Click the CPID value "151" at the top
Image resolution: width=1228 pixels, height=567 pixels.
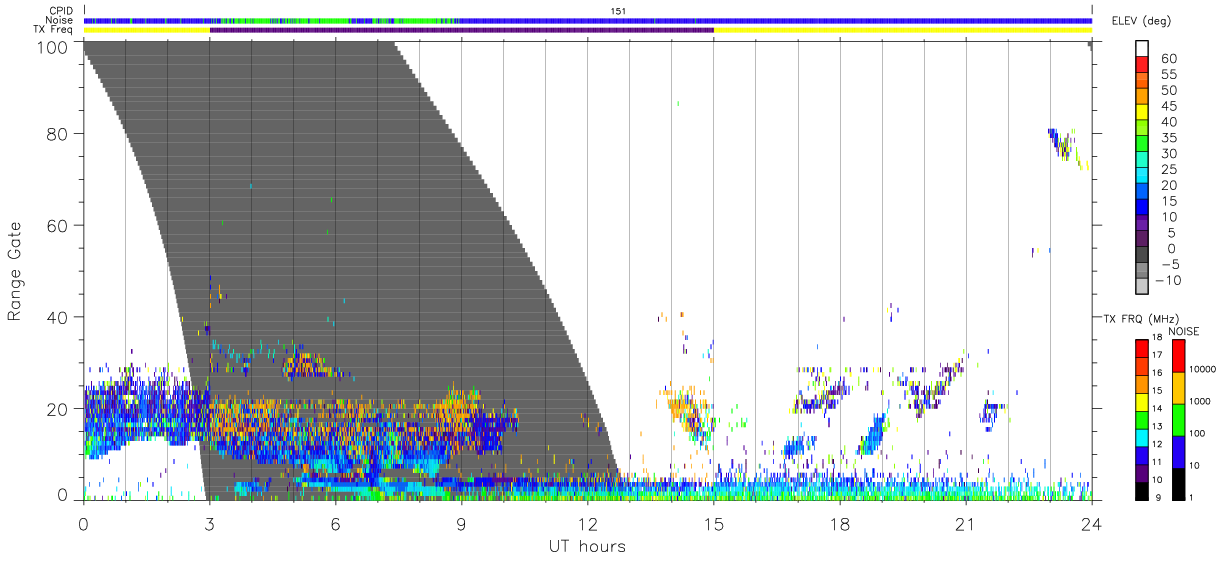click(x=619, y=11)
